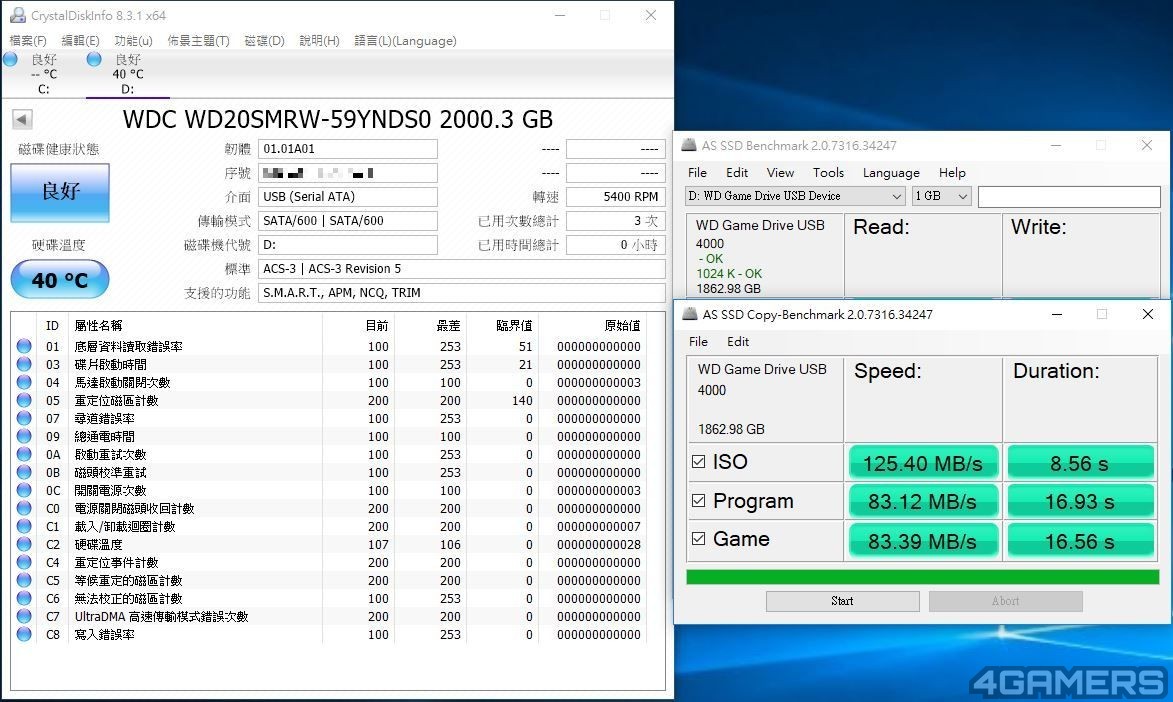Select the C: drive status orb
Viewport: 1173px width, 702px height.
(x=10, y=59)
